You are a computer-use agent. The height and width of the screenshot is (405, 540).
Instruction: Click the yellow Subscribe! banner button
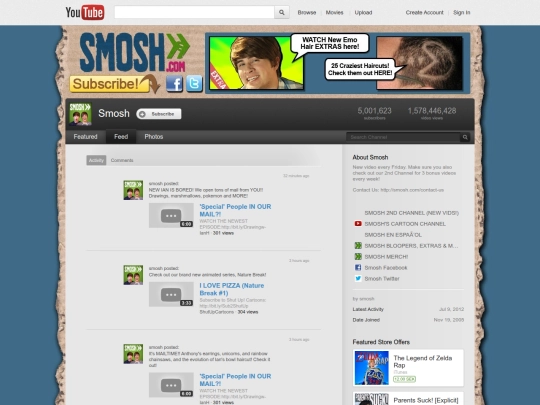tap(110, 84)
